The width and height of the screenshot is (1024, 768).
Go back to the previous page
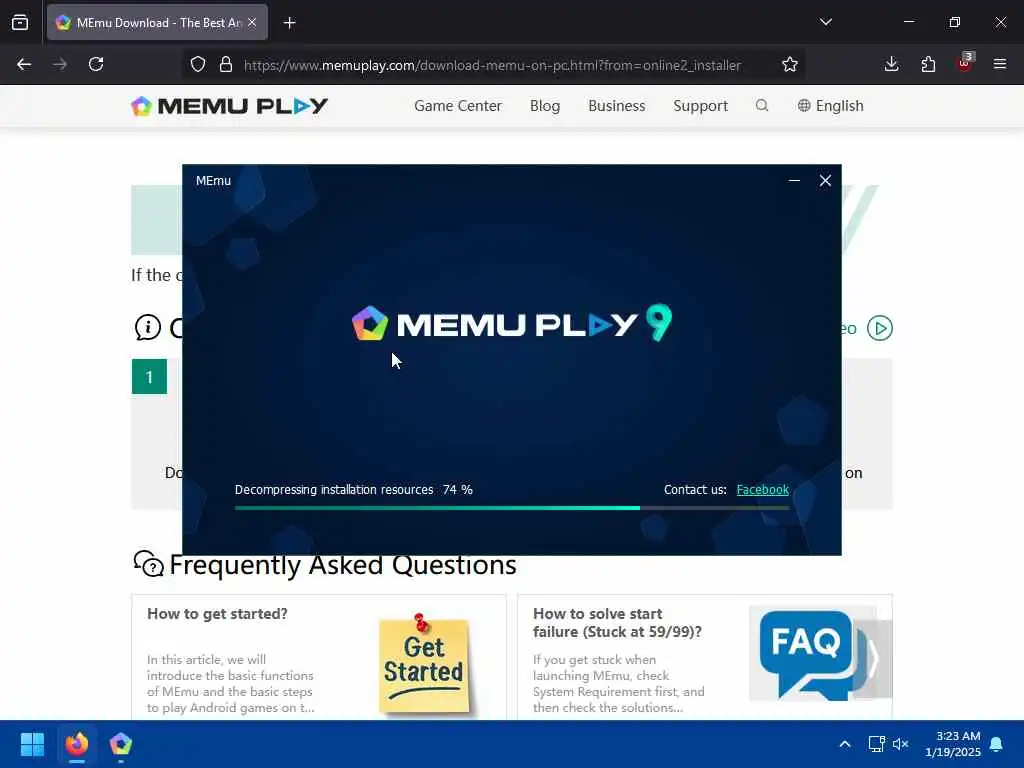(x=24, y=64)
